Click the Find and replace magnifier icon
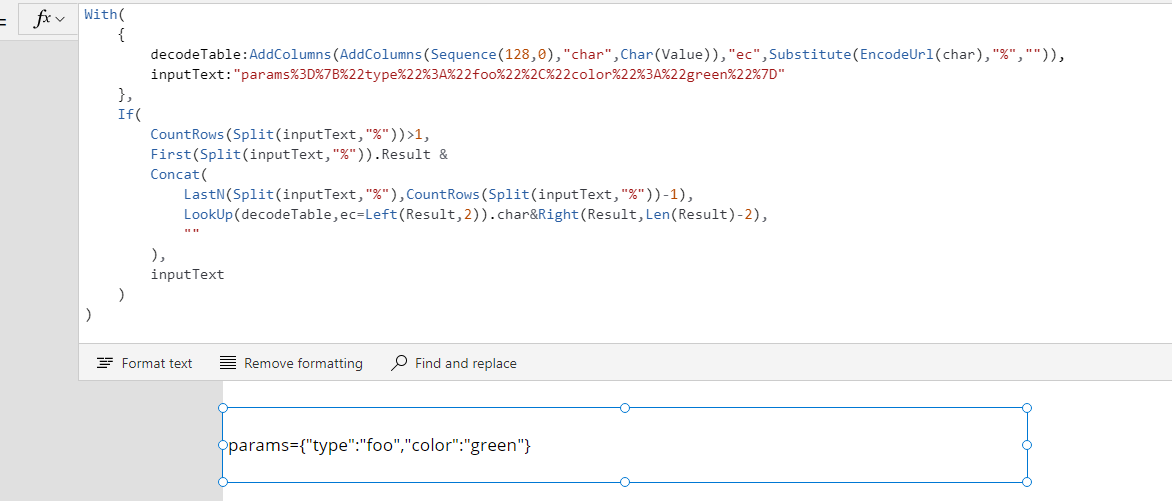This screenshot has width=1172, height=501. 399,363
